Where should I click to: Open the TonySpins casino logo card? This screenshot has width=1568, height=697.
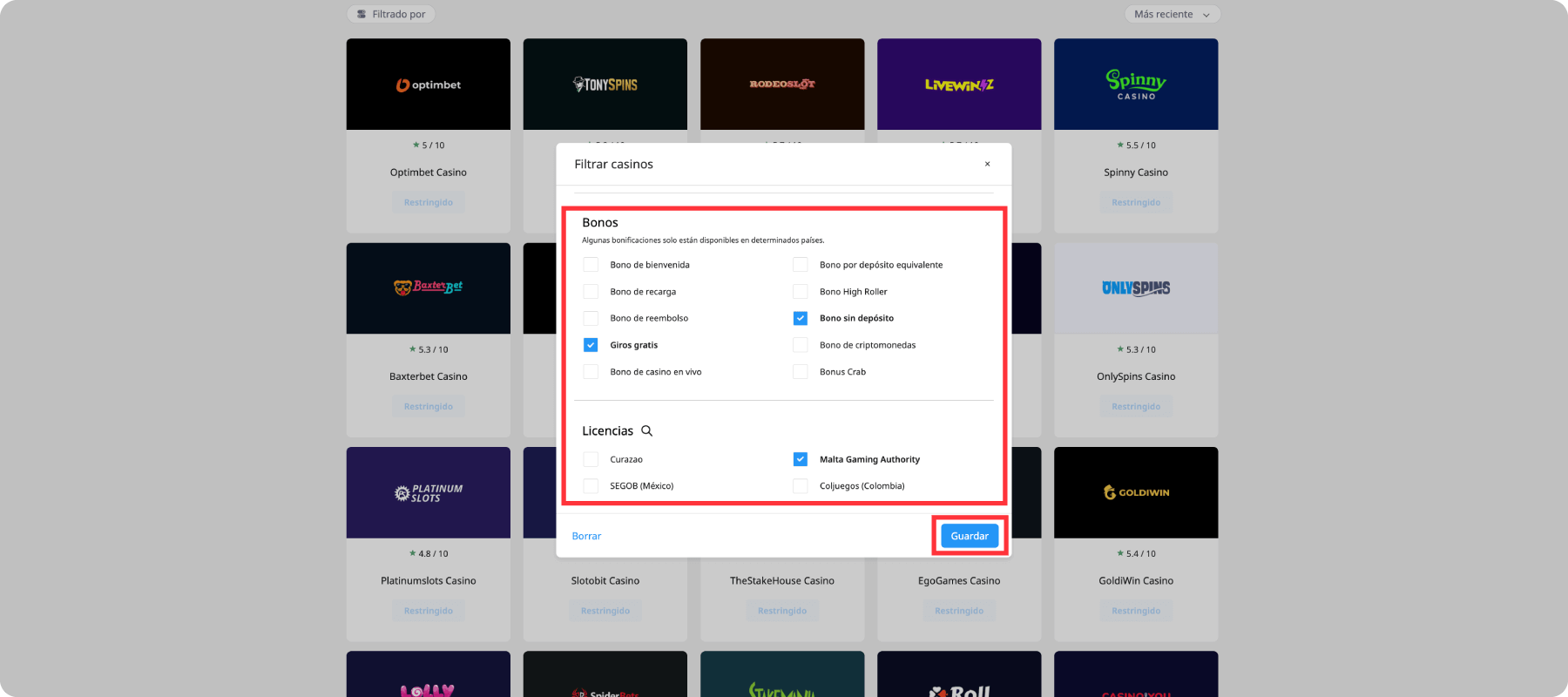pos(605,85)
